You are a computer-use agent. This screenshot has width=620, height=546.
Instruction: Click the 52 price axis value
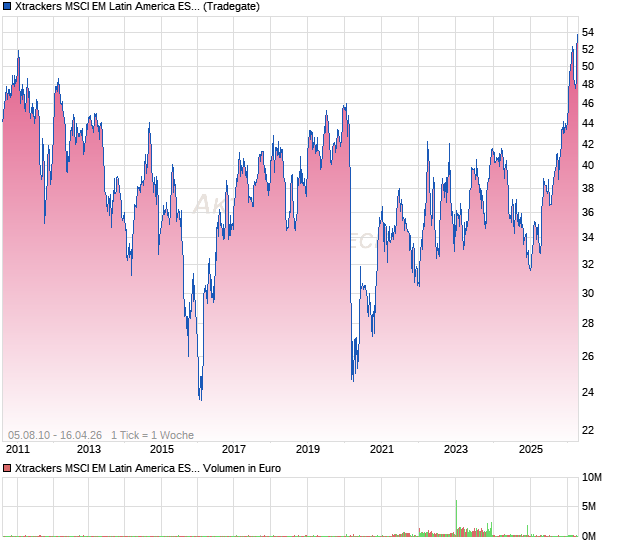click(588, 49)
